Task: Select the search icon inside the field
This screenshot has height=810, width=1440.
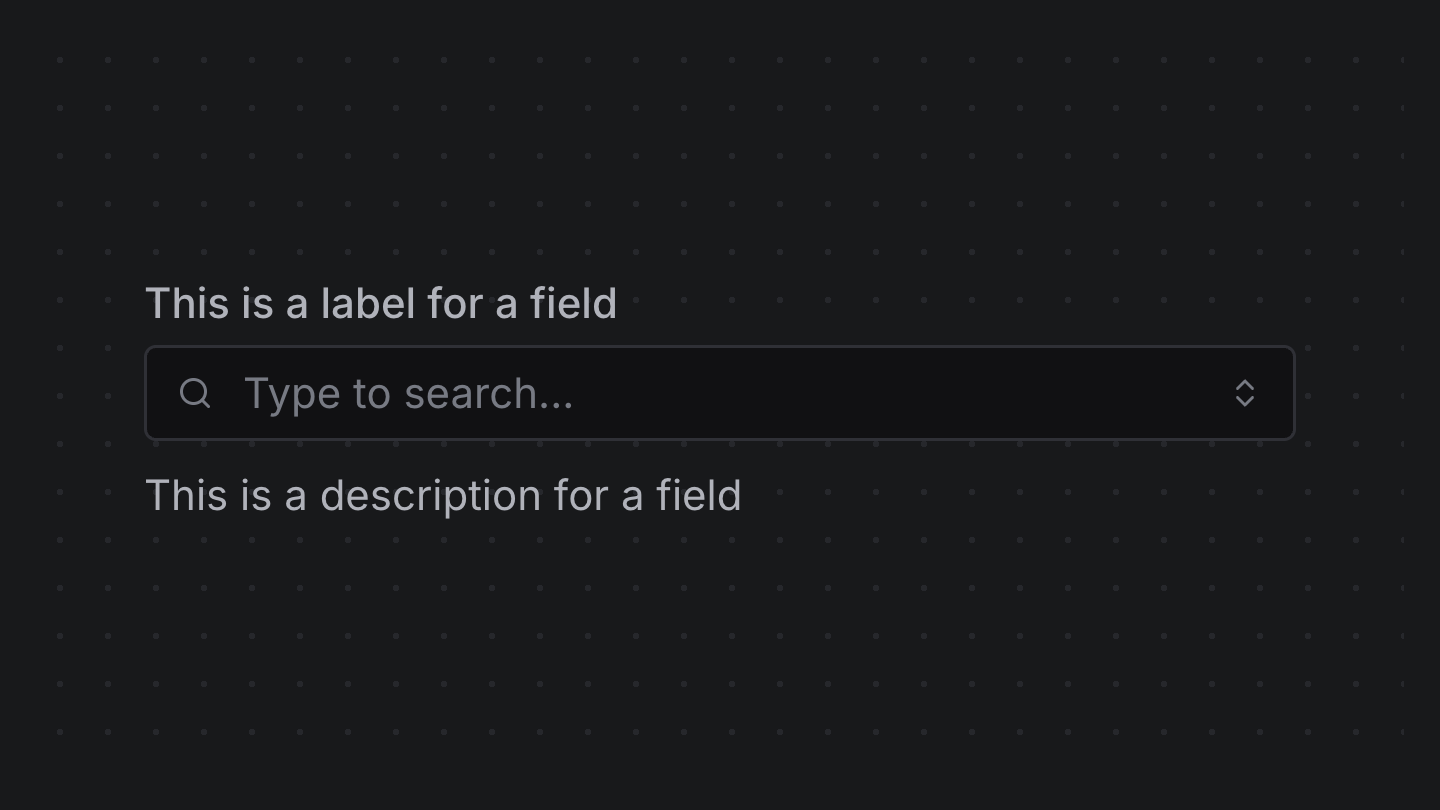Action: pyautogui.click(x=195, y=393)
